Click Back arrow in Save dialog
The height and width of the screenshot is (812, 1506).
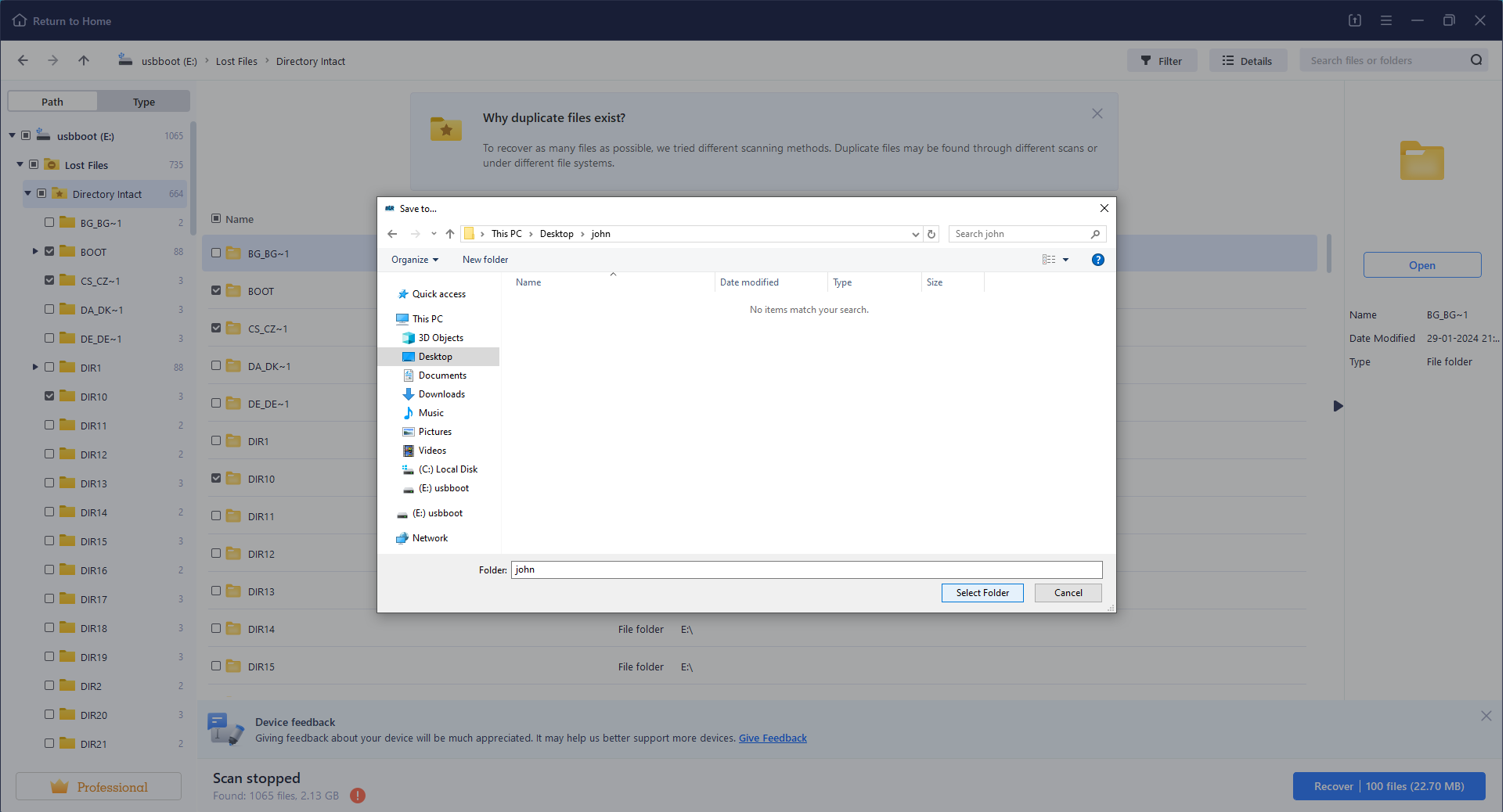[392, 234]
